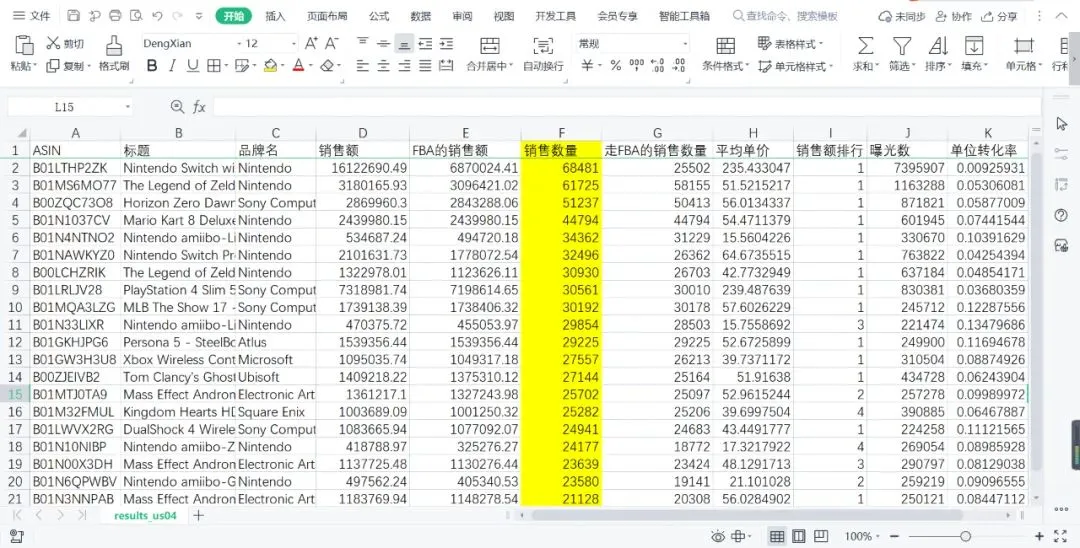This screenshot has width=1080, height=548.
Task: Open the help question-mark icon in sidebar
Action: coord(1061,215)
